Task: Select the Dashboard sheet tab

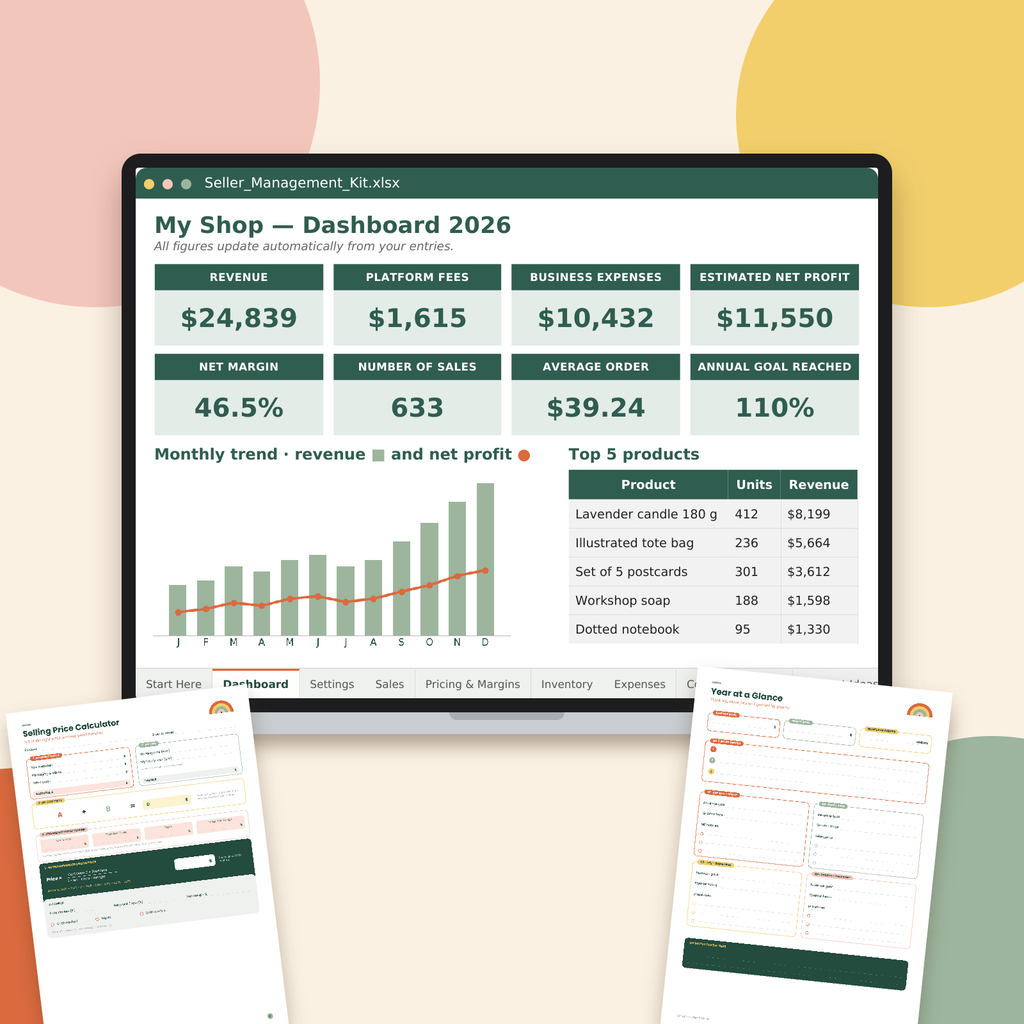Action: pyautogui.click(x=255, y=684)
